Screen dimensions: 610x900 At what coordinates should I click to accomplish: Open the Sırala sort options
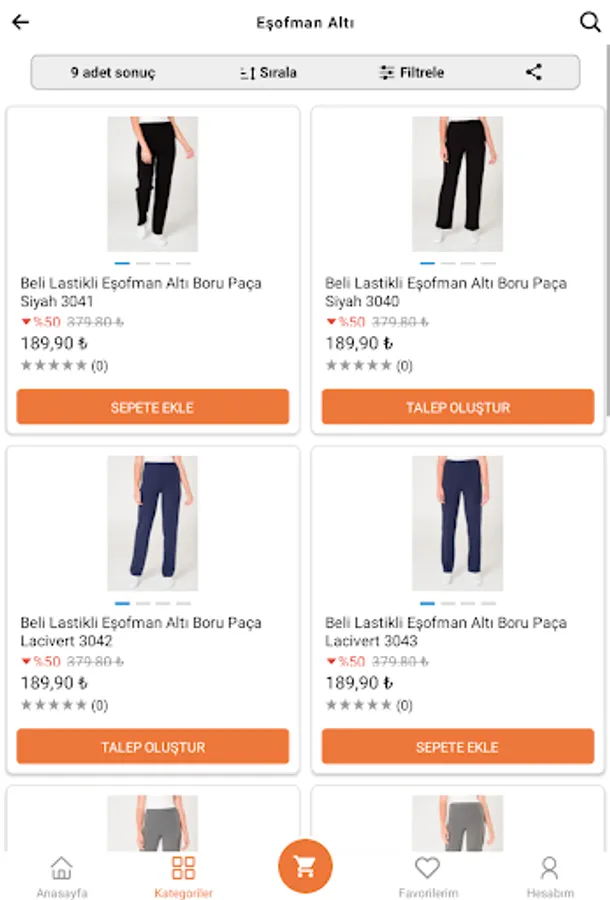pos(268,72)
